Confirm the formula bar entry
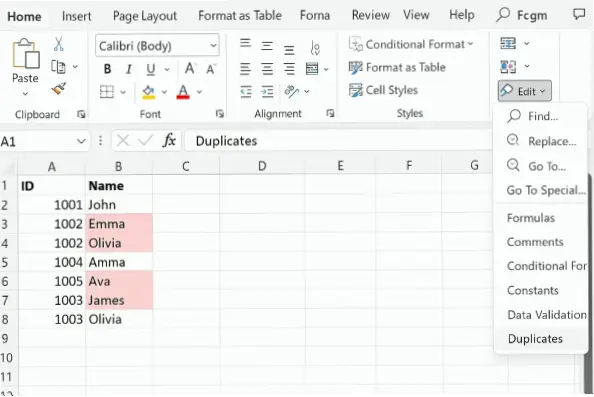Screen dimensions: 594x397 click(145, 141)
